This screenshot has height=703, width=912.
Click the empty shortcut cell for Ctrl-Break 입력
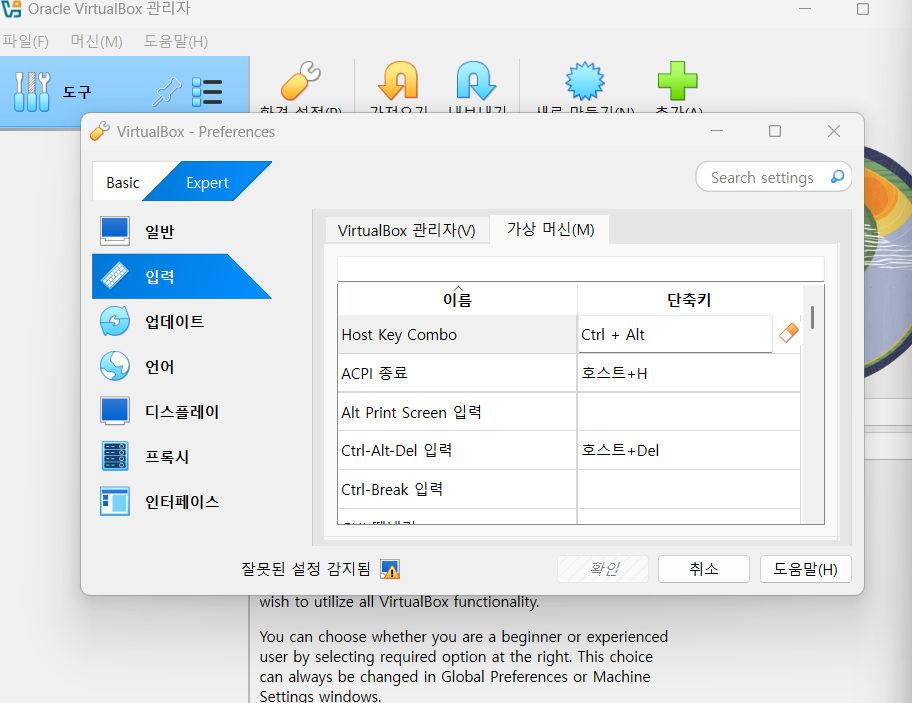689,489
